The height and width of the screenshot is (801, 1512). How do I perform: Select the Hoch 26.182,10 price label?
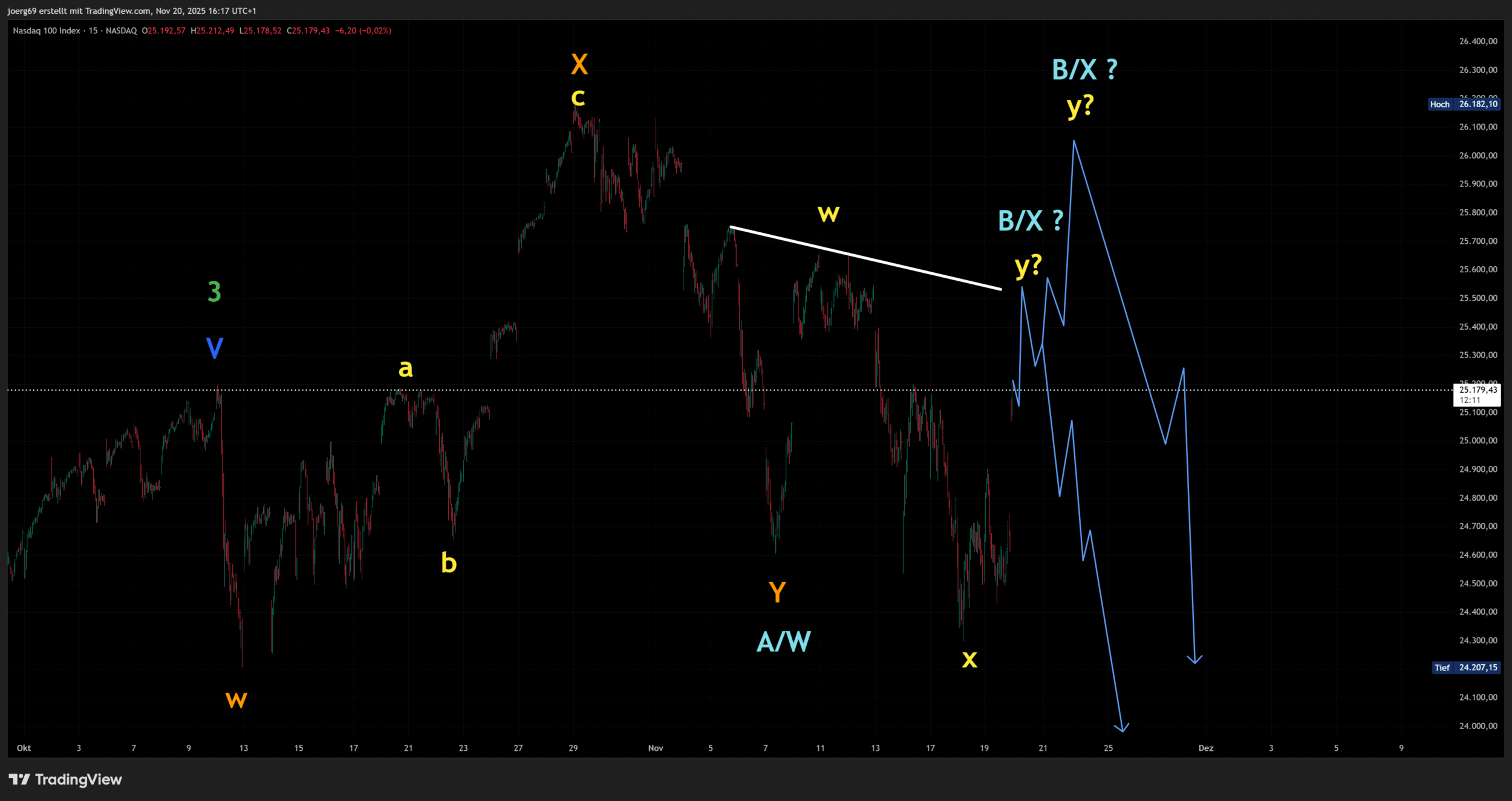click(x=1464, y=104)
